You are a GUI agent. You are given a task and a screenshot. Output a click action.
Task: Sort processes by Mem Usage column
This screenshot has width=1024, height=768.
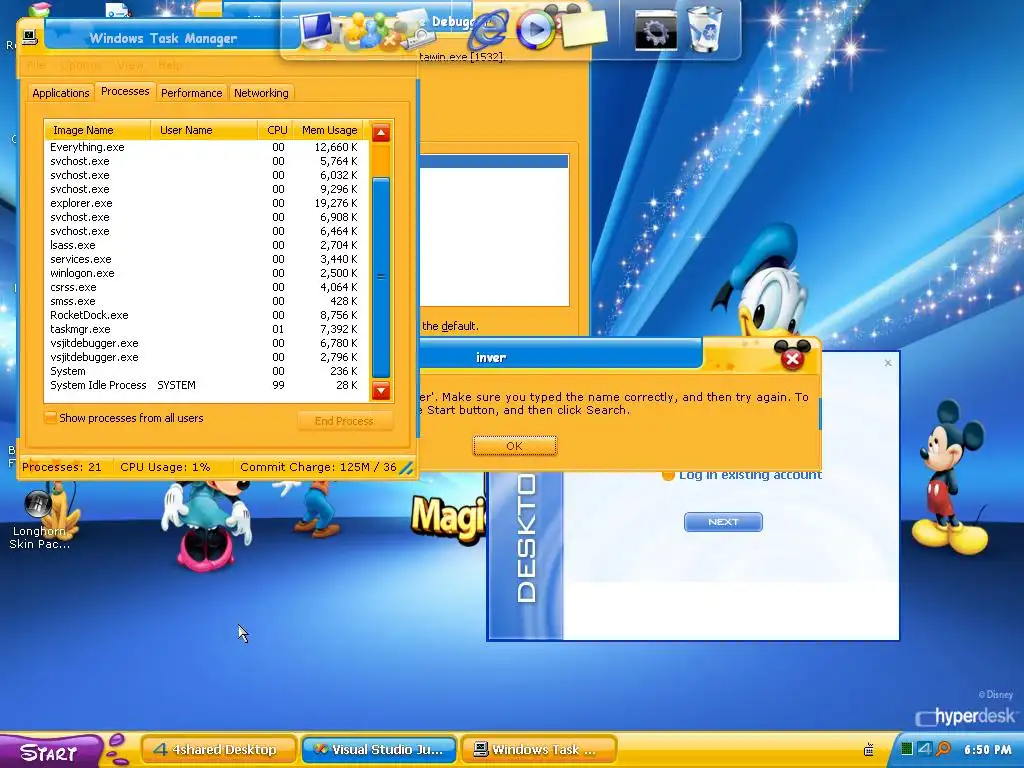pyautogui.click(x=330, y=130)
